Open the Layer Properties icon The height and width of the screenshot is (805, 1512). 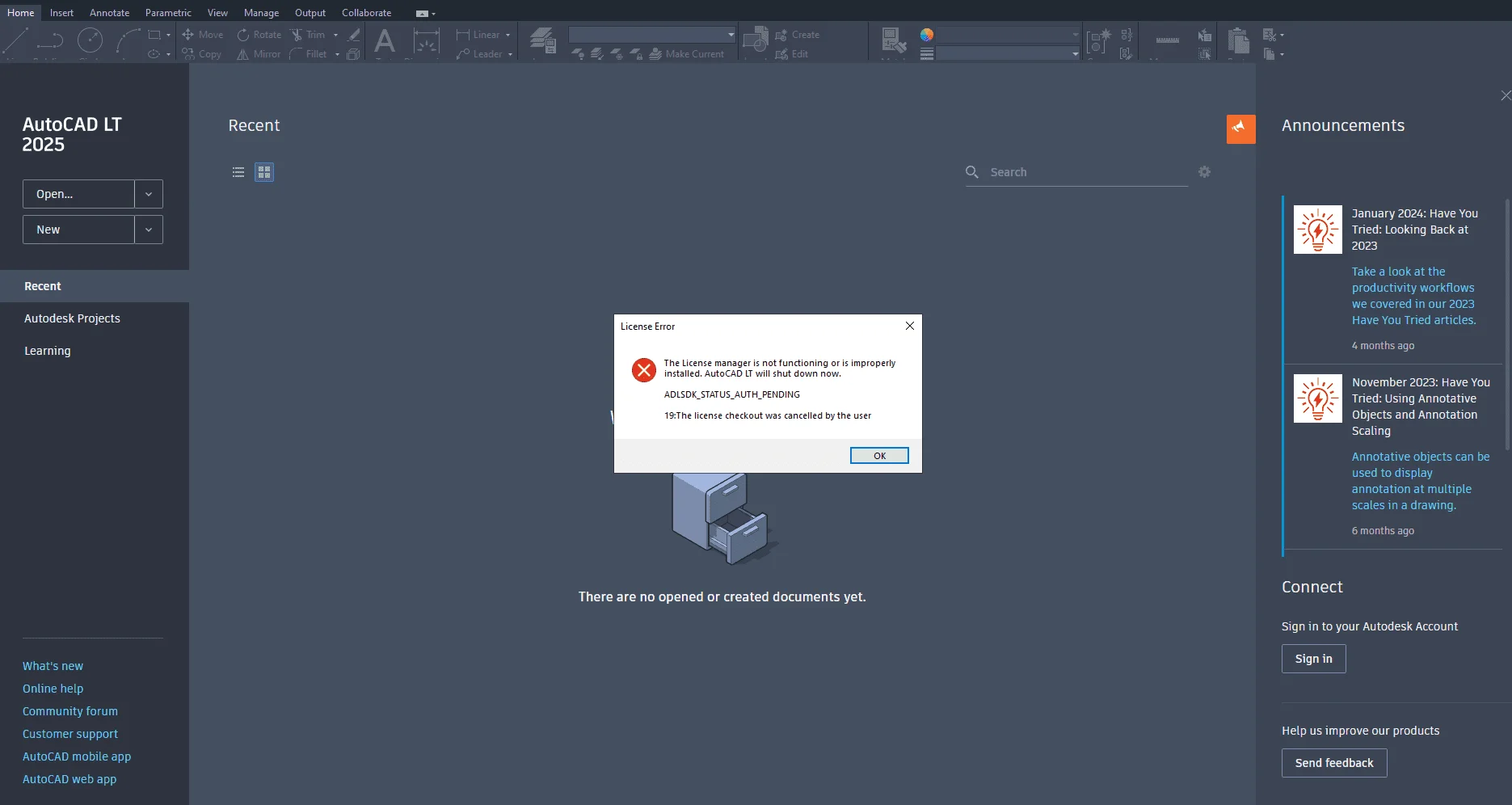coord(542,40)
